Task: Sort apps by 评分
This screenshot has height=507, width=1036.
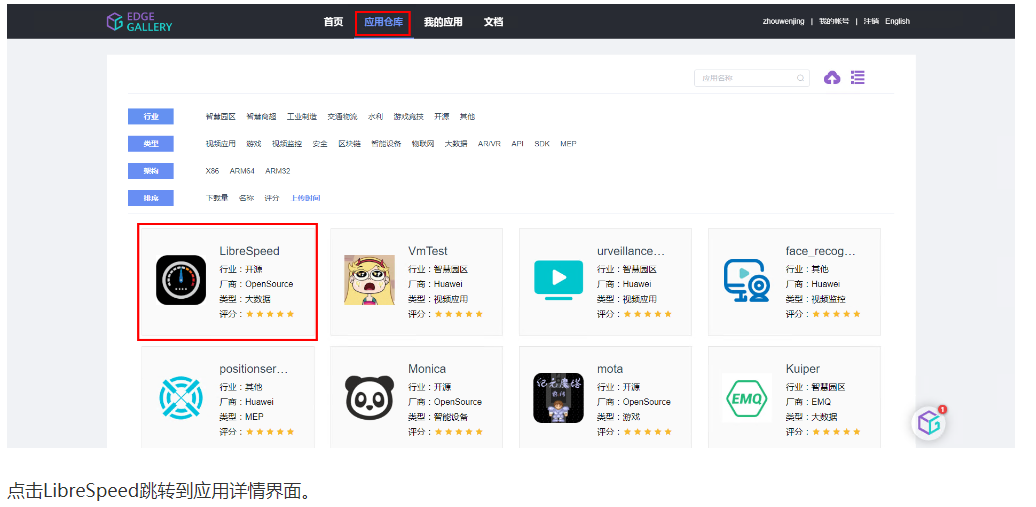Action: pos(272,198)
